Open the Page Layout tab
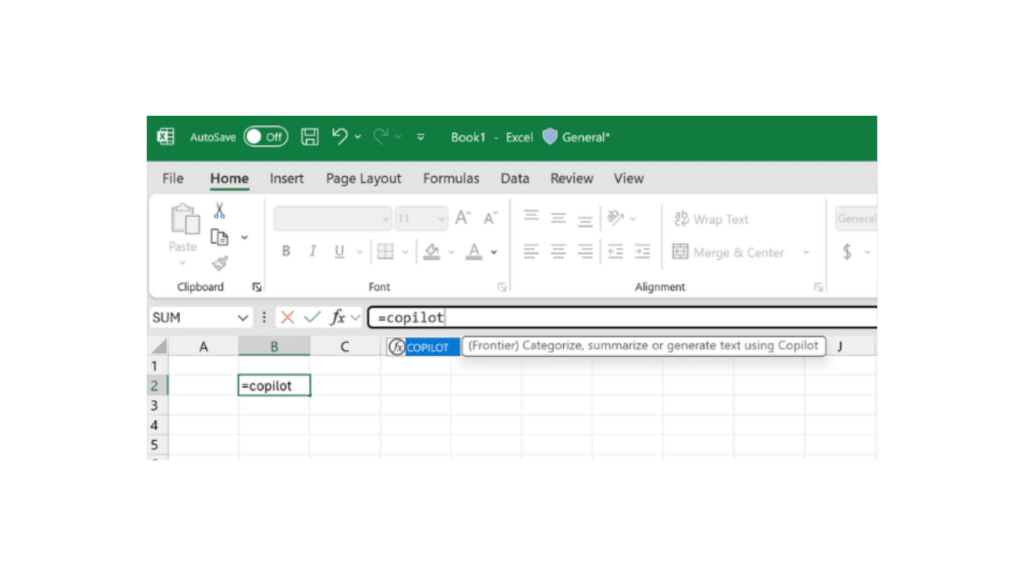 (364, 178)
